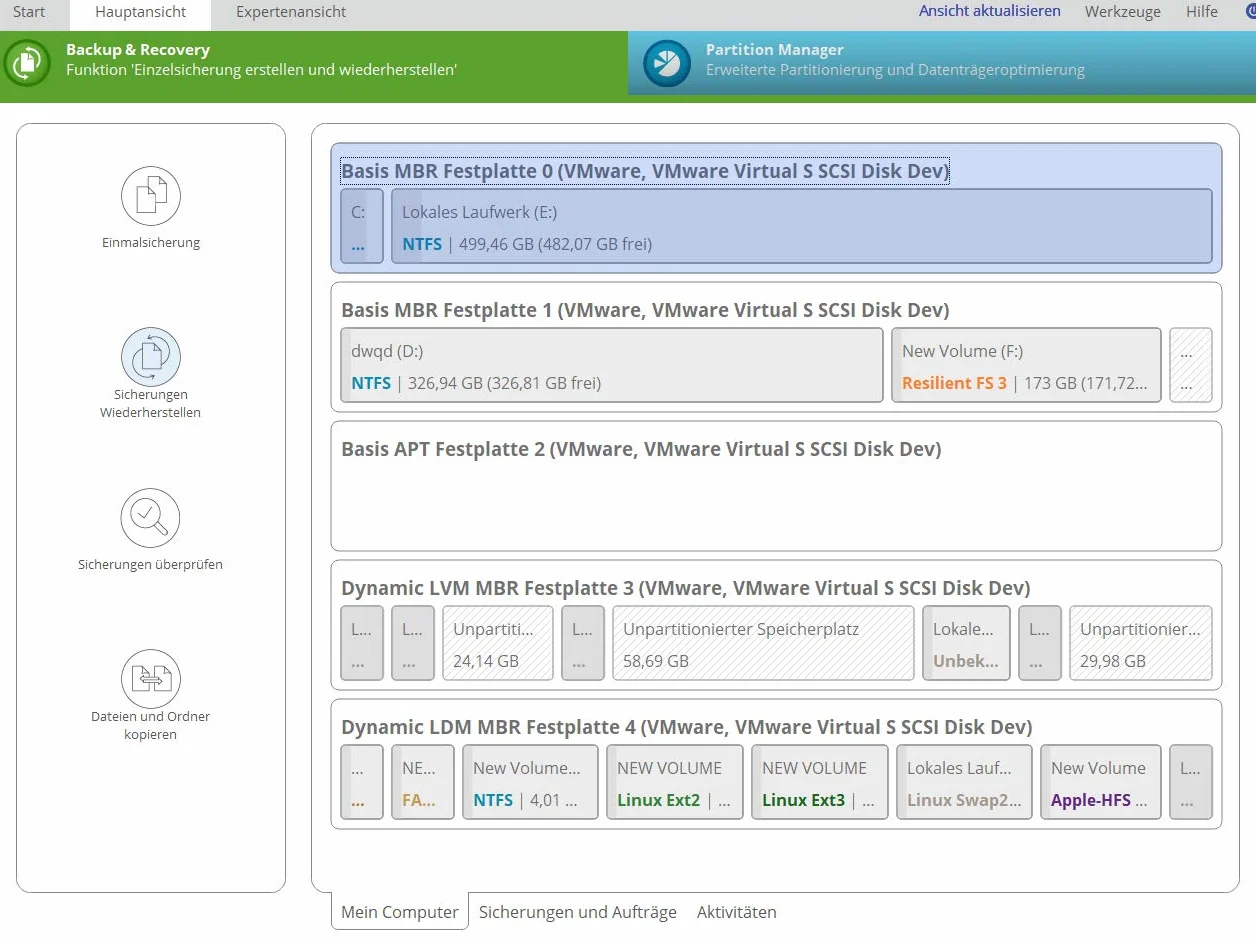This screenshot has width=1256, height=942.
Task: Click the Einmalsicherung icon
Action: click(x=151, y=196)
